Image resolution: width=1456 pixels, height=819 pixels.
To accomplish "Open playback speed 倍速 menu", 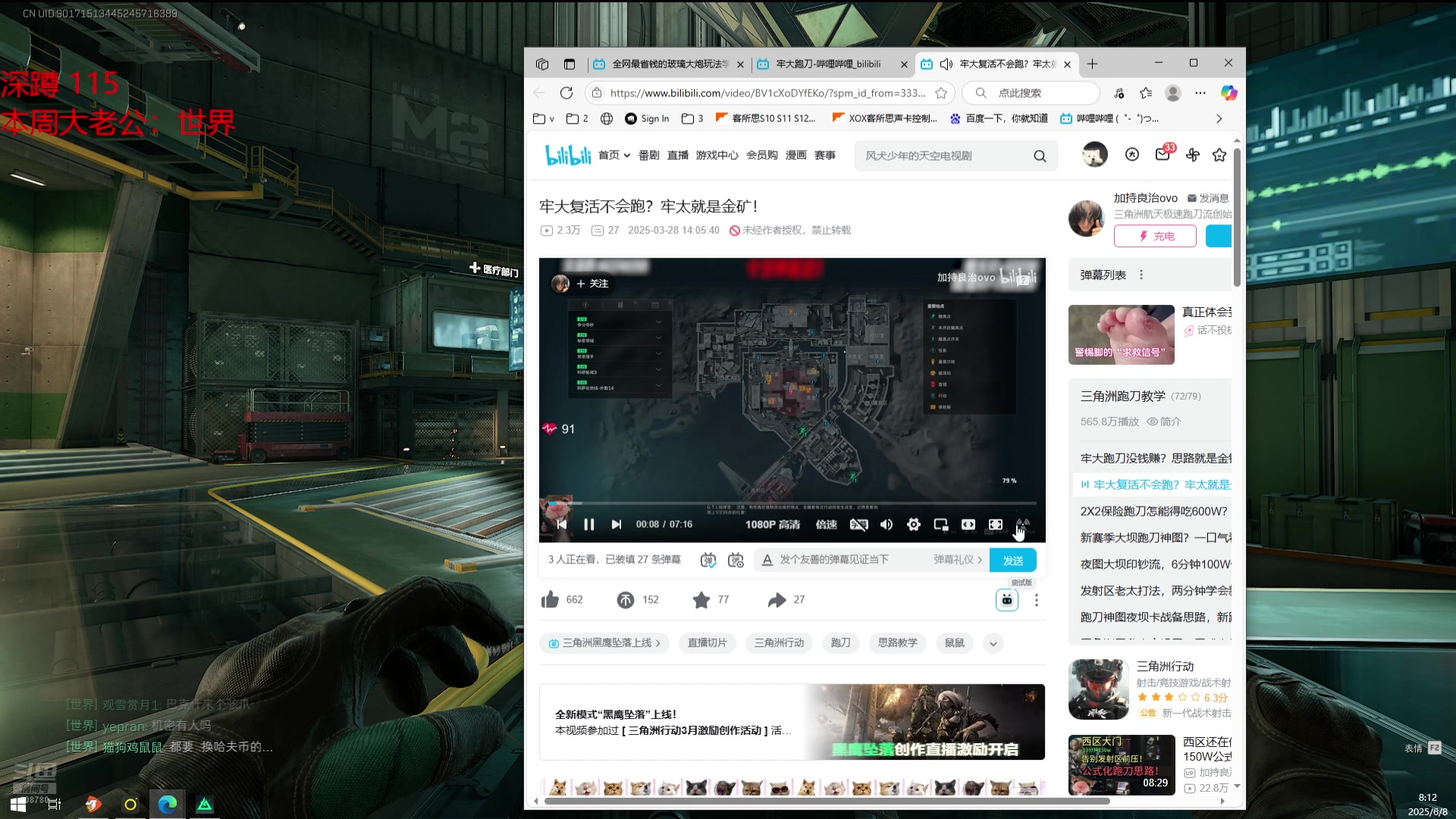I will pos(826,524).
